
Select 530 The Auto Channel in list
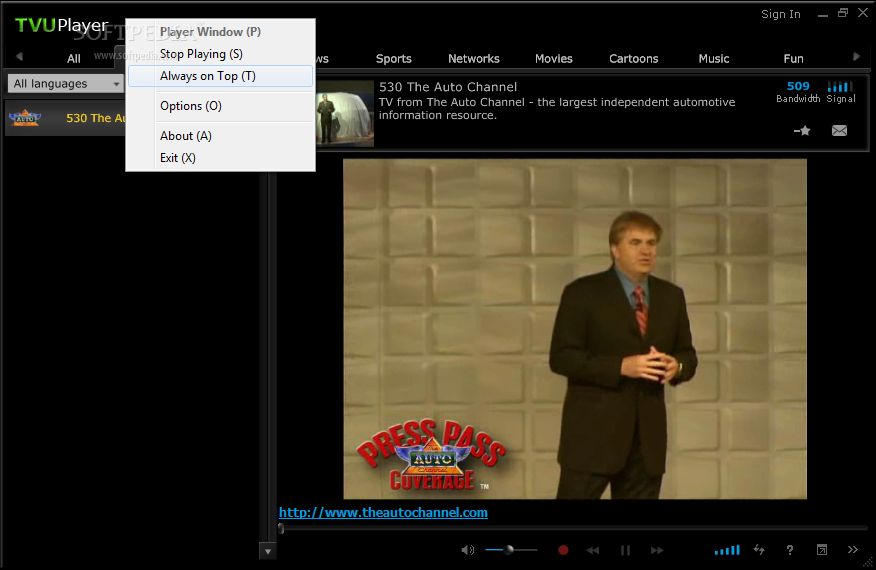(x=65, y=118)
